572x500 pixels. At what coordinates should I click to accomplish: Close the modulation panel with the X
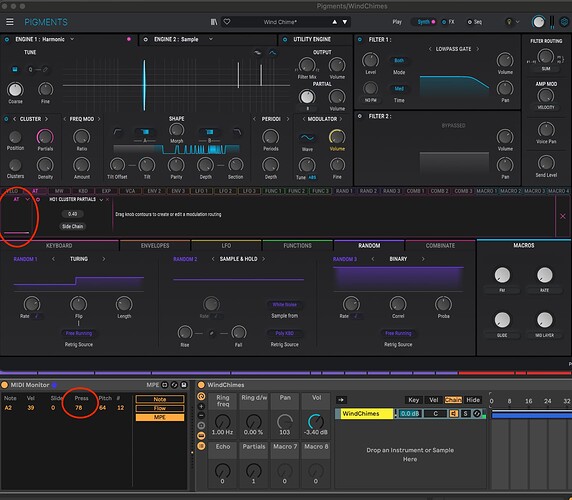(x=563, y=216)
